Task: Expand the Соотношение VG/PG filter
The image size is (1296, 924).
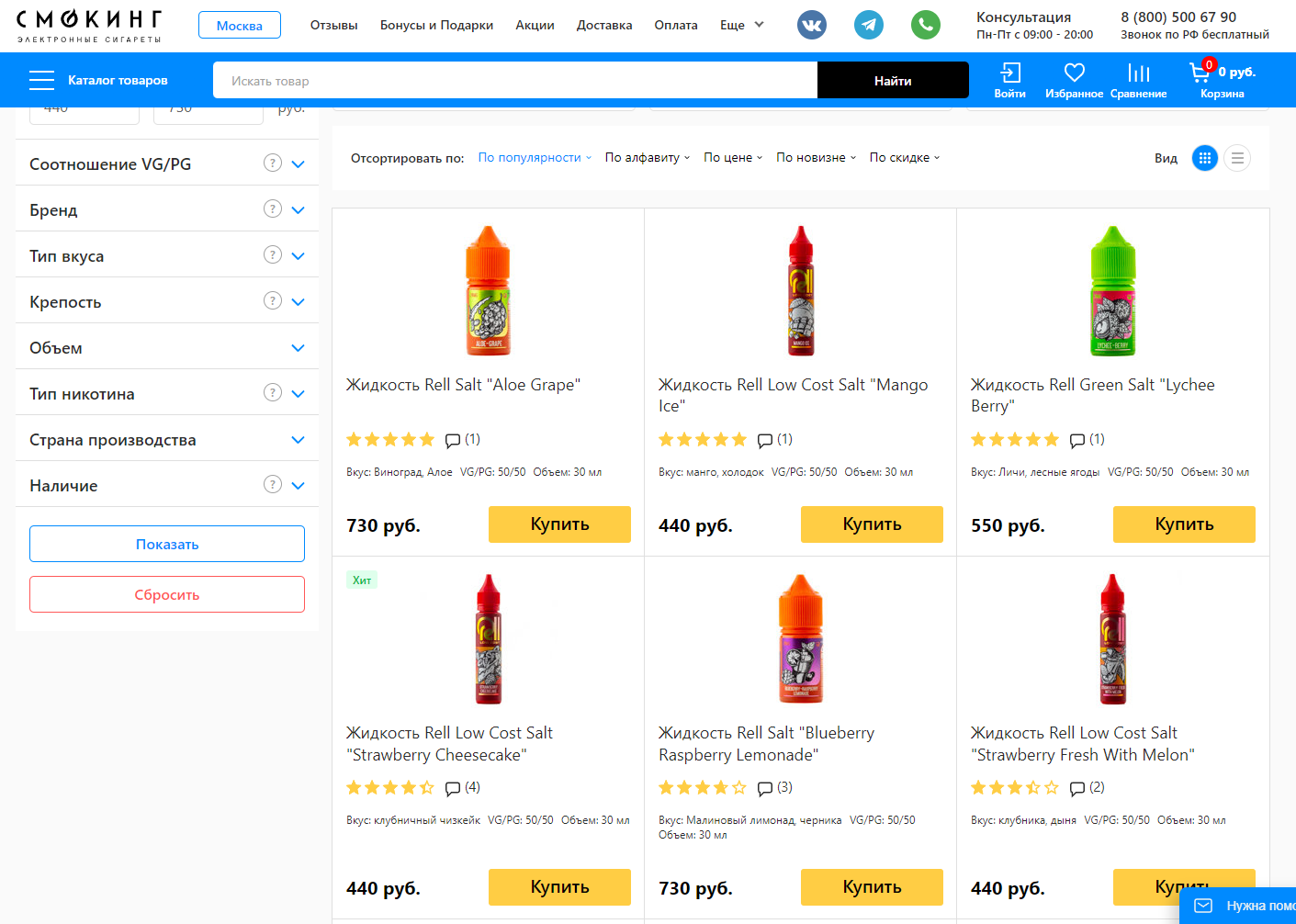Action: click(x=298, y=164)
